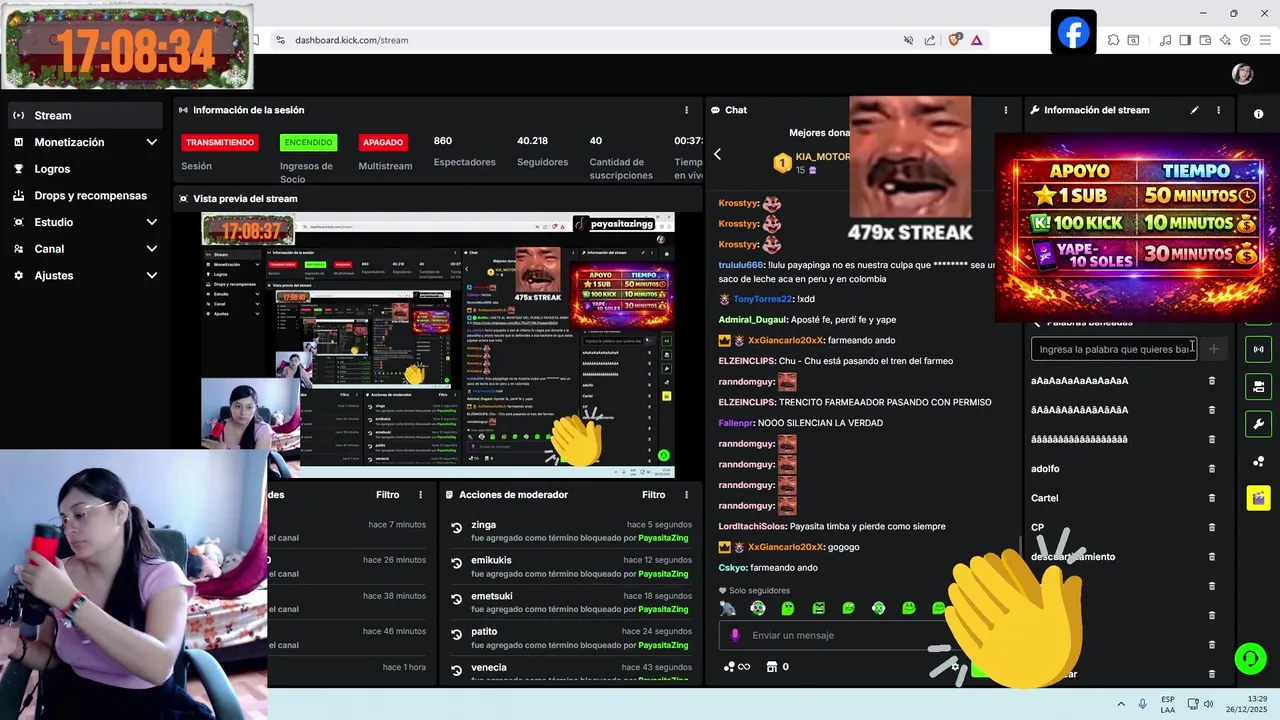Screen dimensions: 1280x720
Task: Open Filtro in Acciones de moderador panel
Action: (653, 495)
